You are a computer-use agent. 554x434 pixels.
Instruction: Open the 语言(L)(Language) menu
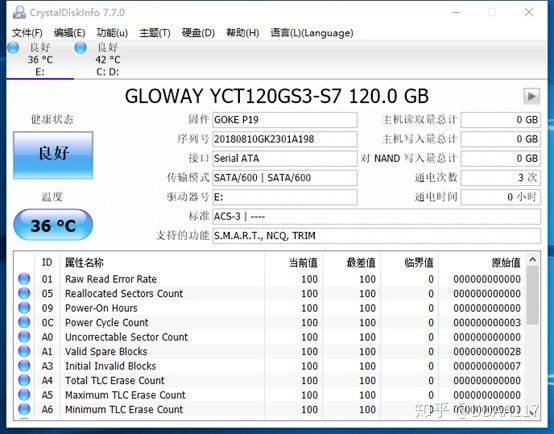312,33
